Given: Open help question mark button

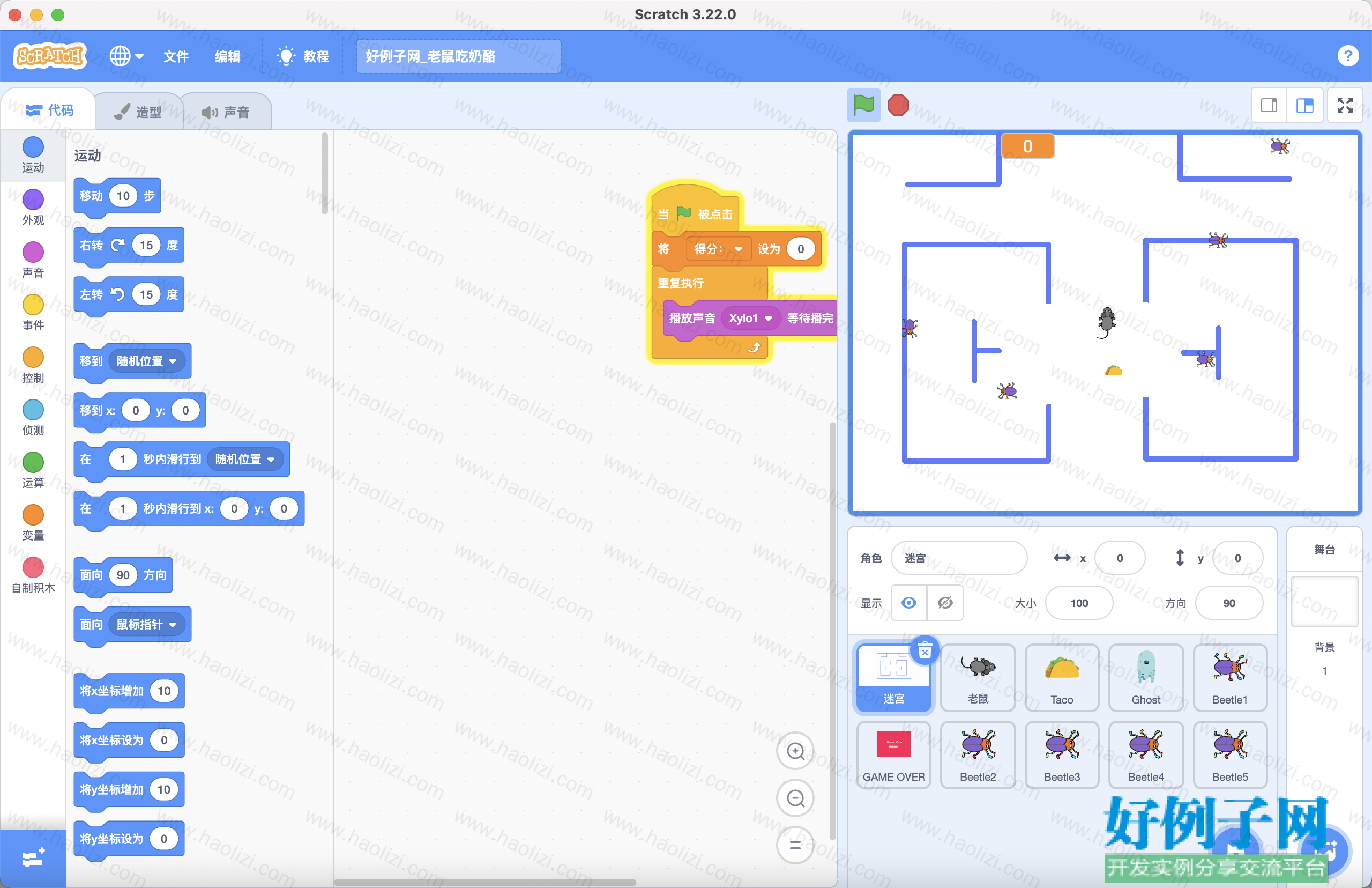Looking at the screenshot, I should pyautogui.click(x=1347, y=56).
